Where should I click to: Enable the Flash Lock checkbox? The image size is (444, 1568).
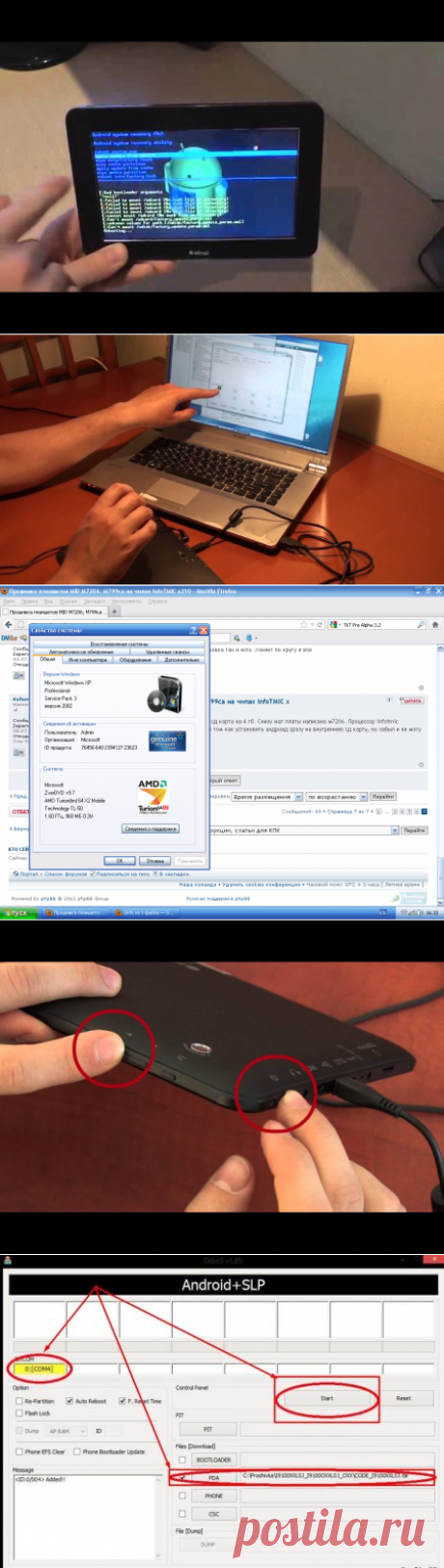[x=19, y=1413]
